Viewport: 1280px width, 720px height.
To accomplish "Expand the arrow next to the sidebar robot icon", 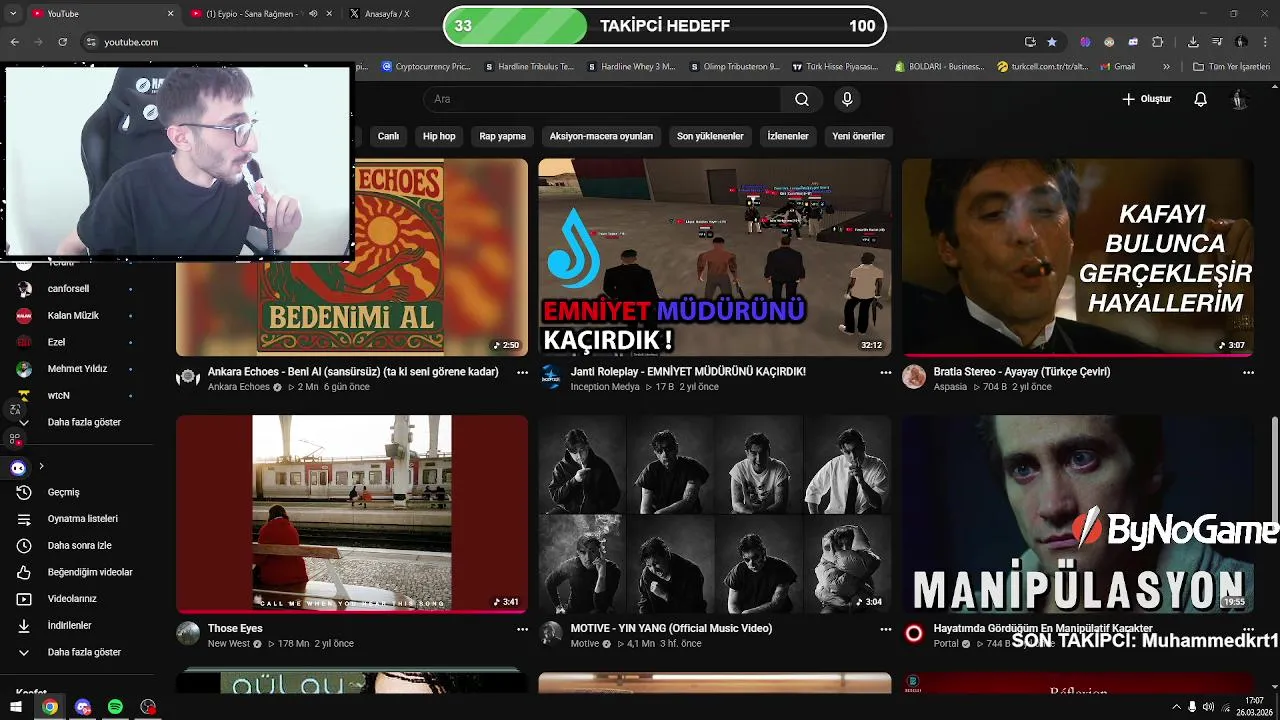I will coord(41,466).
